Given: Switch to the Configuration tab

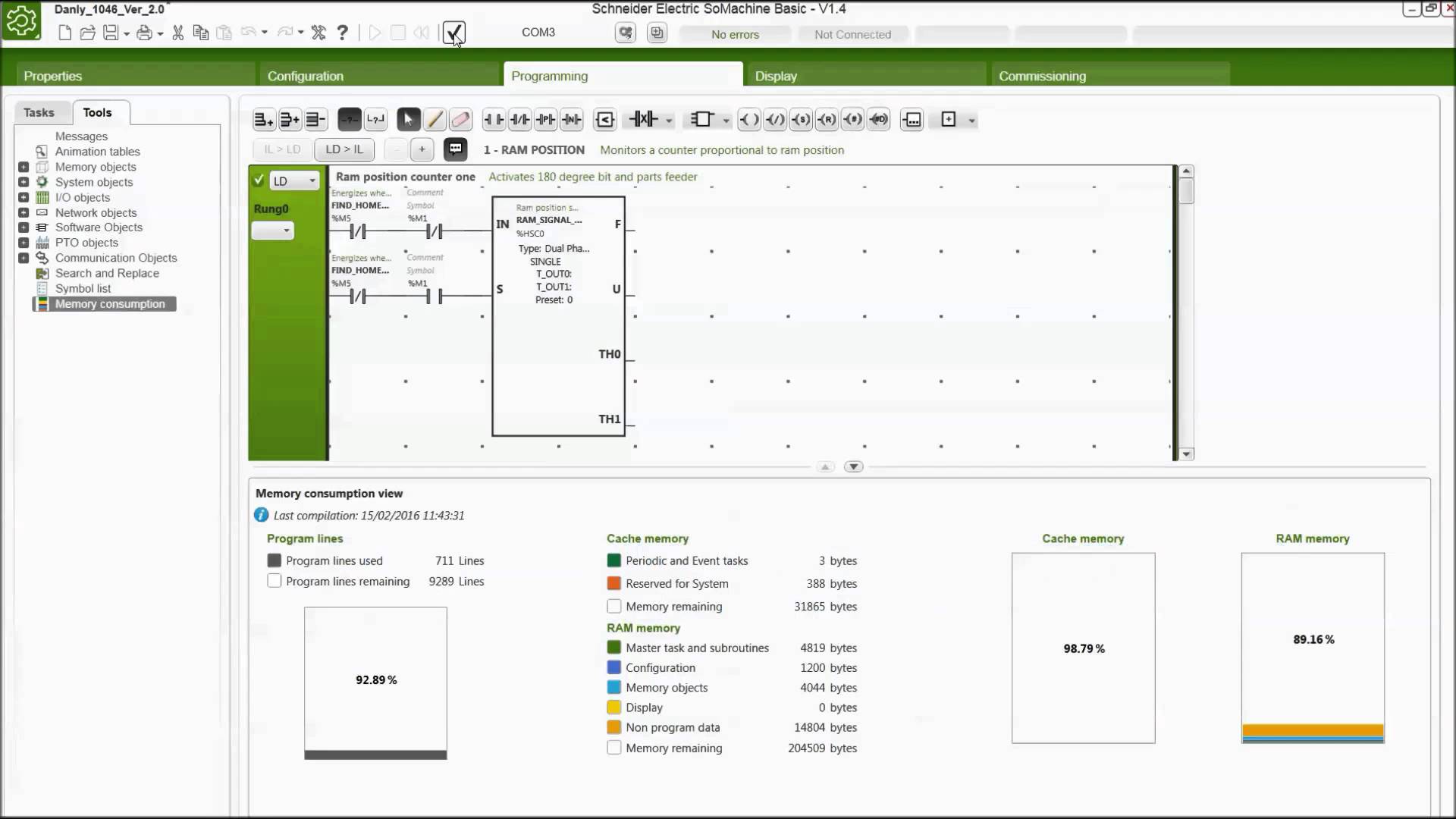Looking at the screenshot, I should (x=379, y=76).
